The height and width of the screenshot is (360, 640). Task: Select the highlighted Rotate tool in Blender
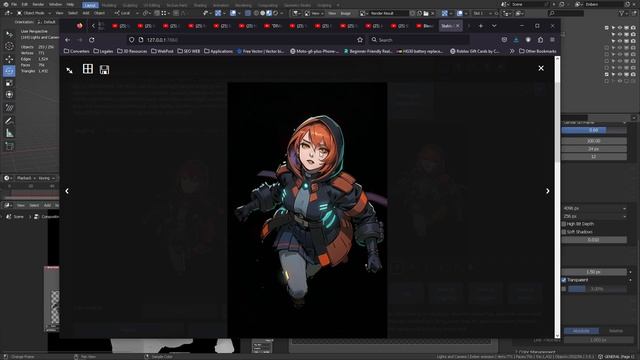[9, 71]
